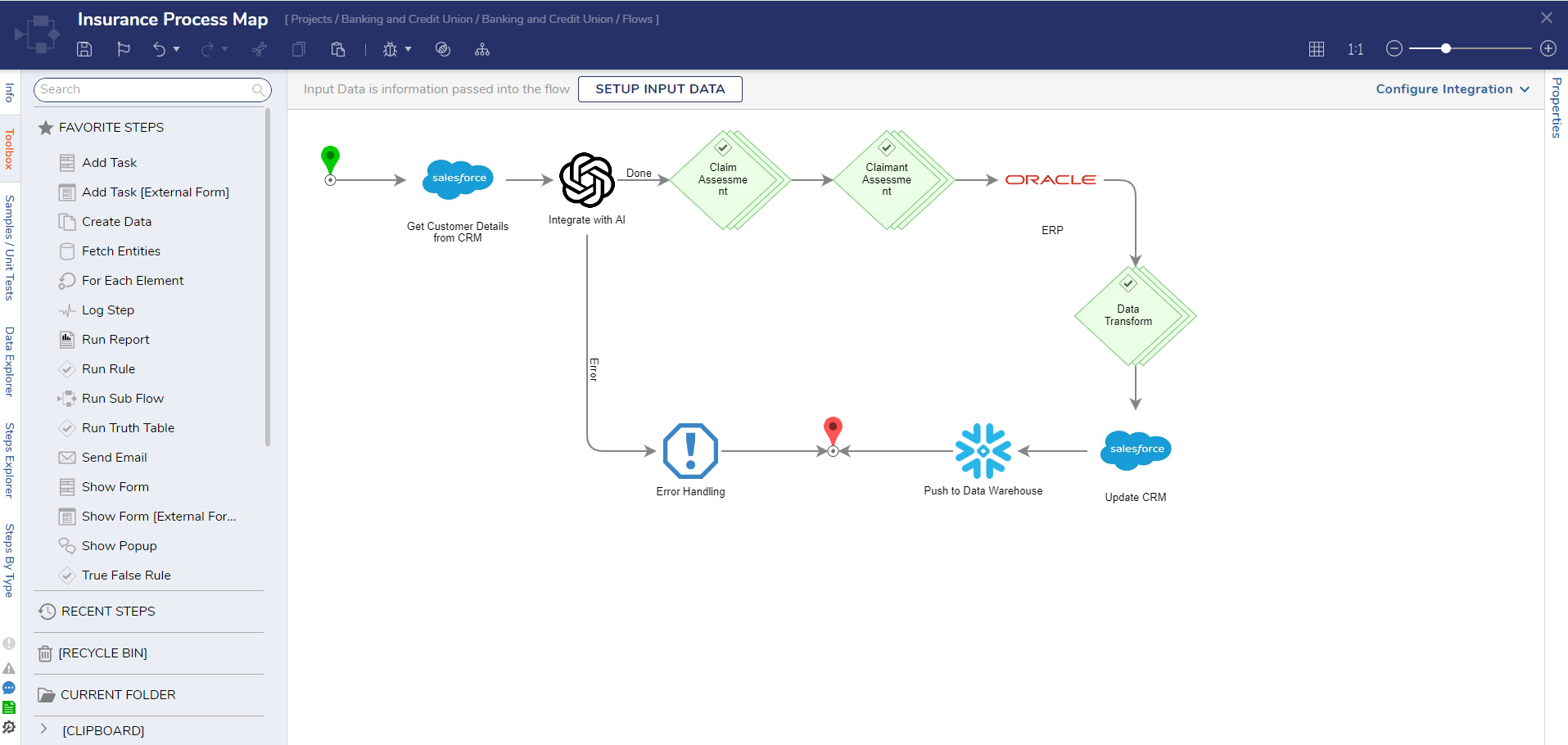Select the Integrate with AI node
The image size is (1568, 745).
click(x=587, y=179)
